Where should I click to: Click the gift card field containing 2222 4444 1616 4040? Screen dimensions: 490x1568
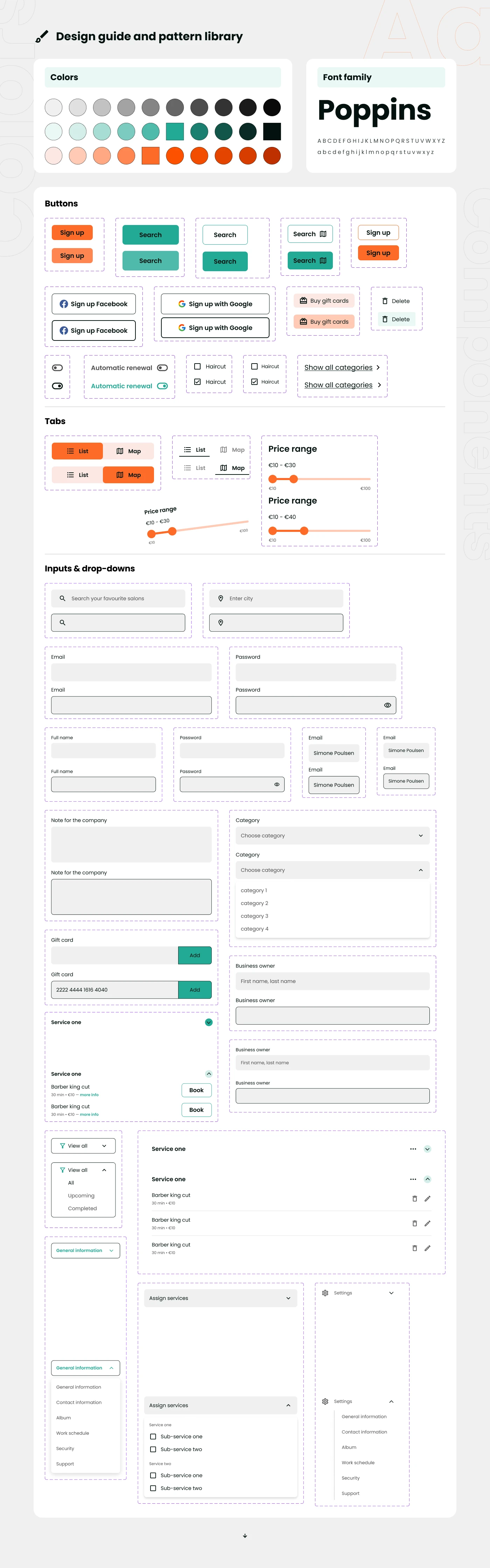(114, 990)
